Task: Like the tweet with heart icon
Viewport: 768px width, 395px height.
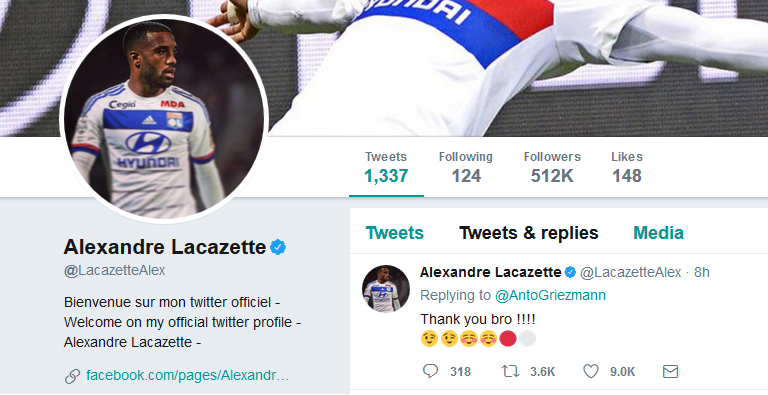Action: tap(591, 371)
